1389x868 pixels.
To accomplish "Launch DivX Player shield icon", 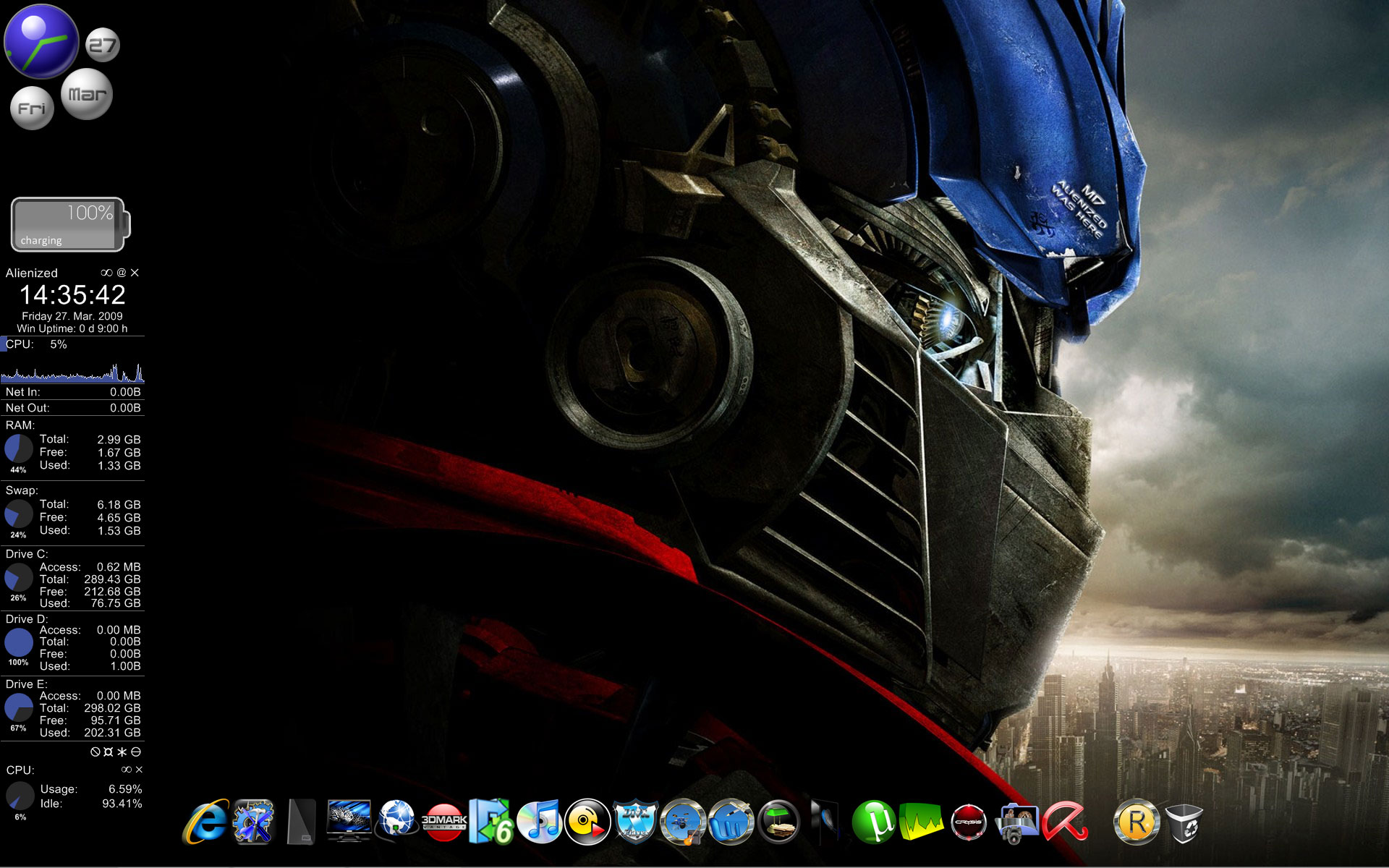I will 635,822.
